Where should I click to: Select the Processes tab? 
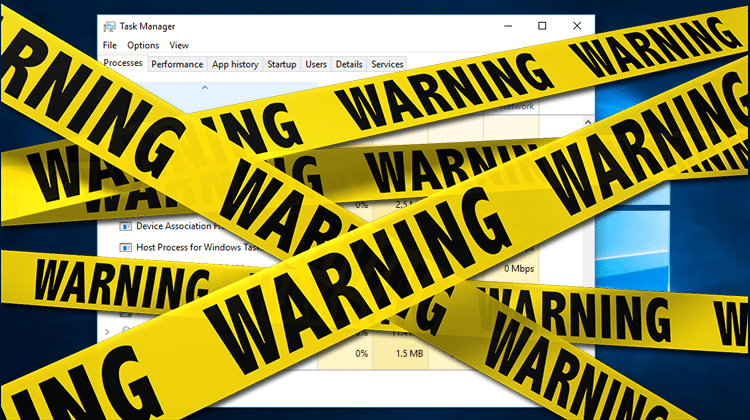tap(123, 64)
